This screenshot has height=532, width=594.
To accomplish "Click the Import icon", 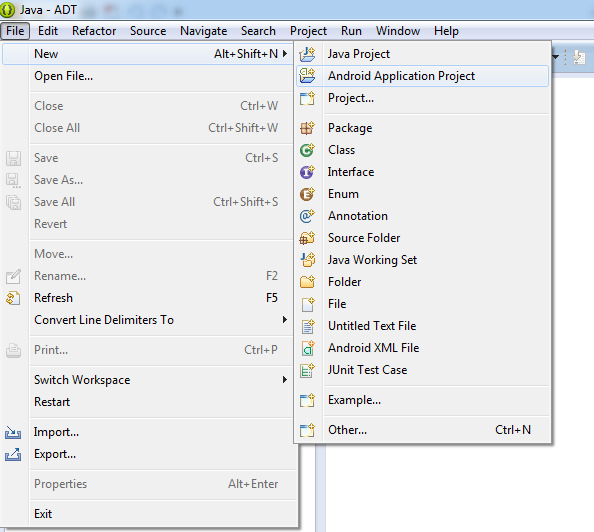I will (13, 432).
